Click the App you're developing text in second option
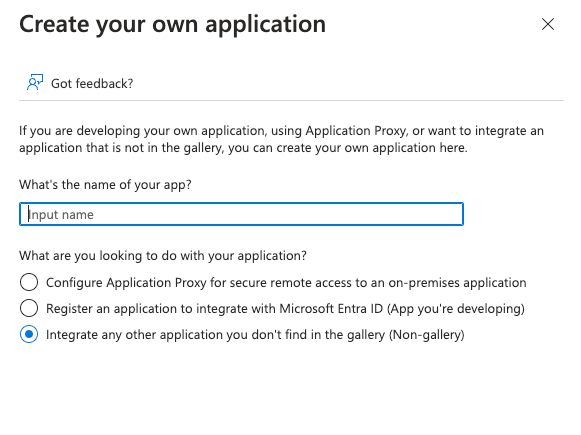Screen dimensions: 581x435 click(456, 309)
